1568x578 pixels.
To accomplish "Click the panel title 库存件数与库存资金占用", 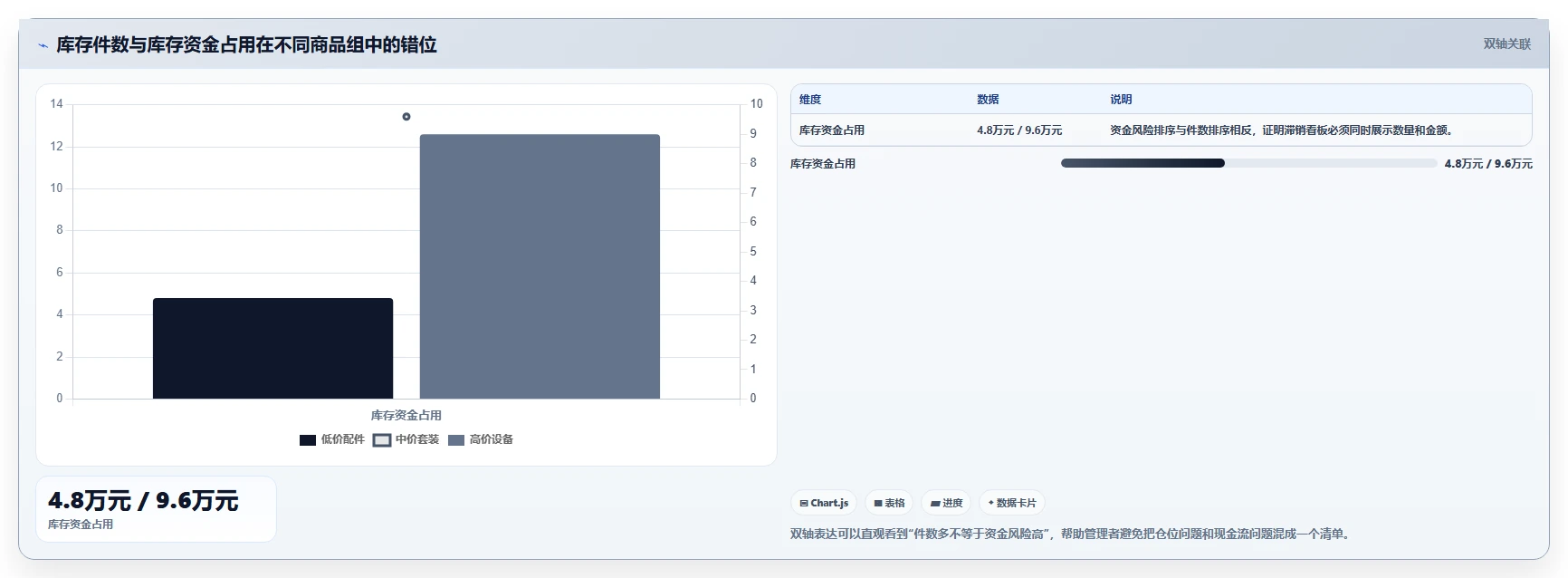I will [246, 44].
